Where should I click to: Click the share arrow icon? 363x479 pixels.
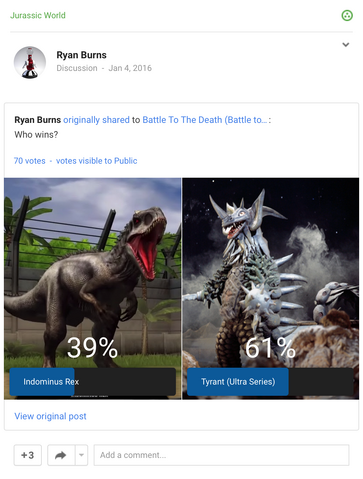(x=61, y=455)
